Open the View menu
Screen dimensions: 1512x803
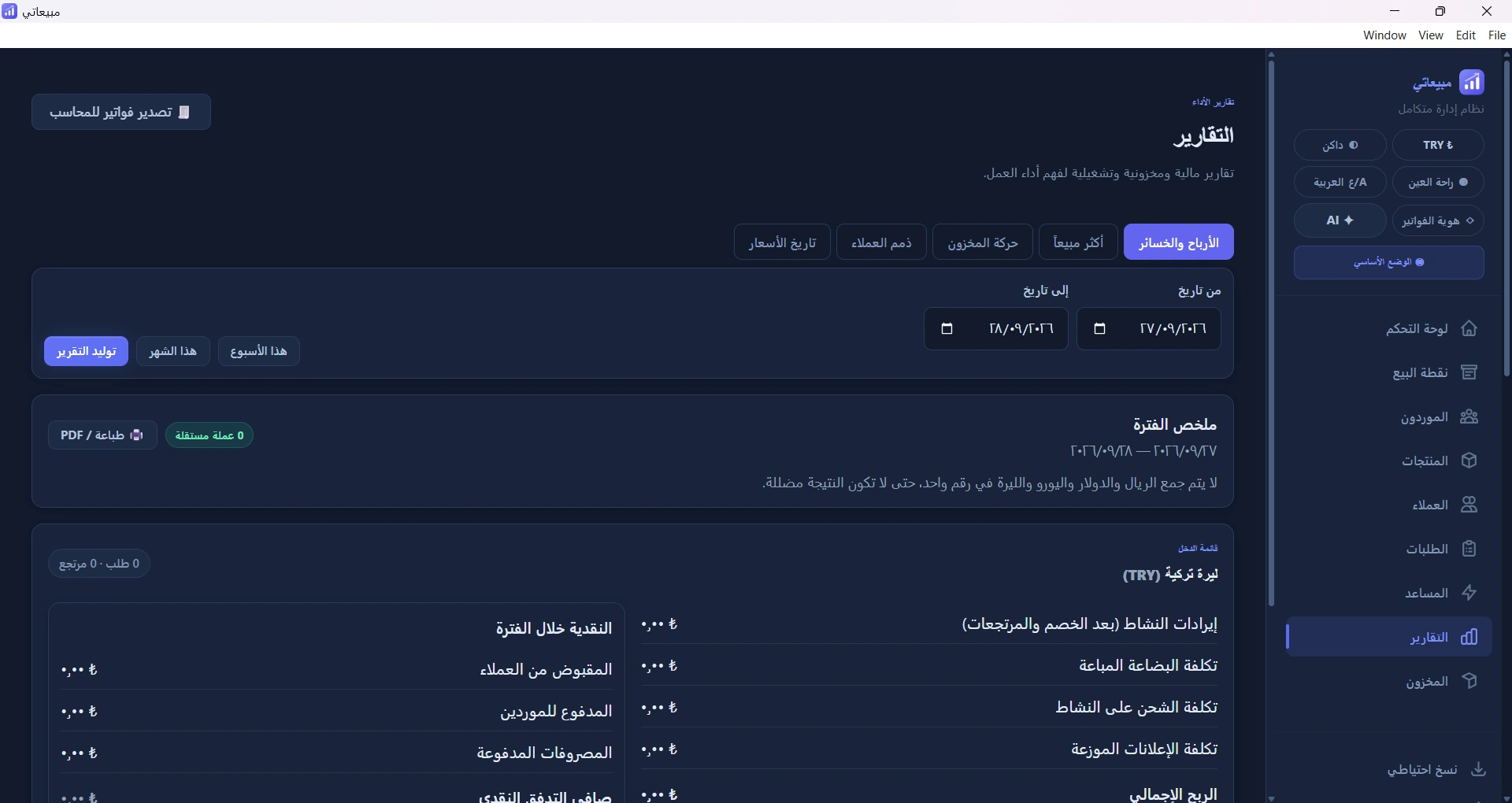[1431, 35]
